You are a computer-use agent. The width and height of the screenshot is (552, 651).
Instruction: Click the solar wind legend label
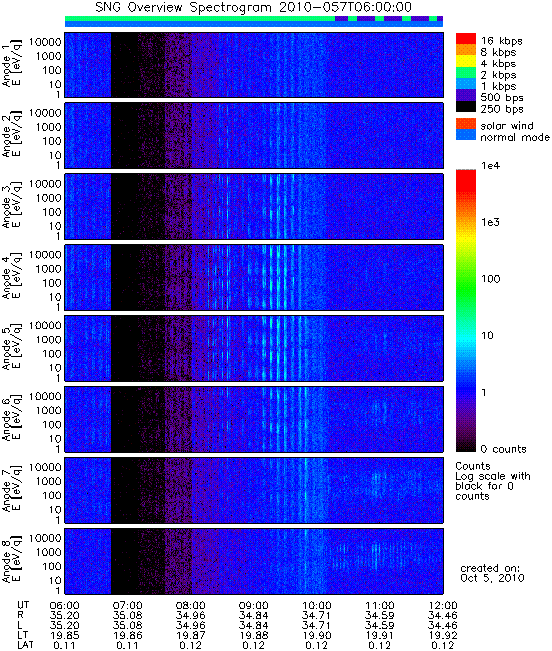click(x=507, y=126)
